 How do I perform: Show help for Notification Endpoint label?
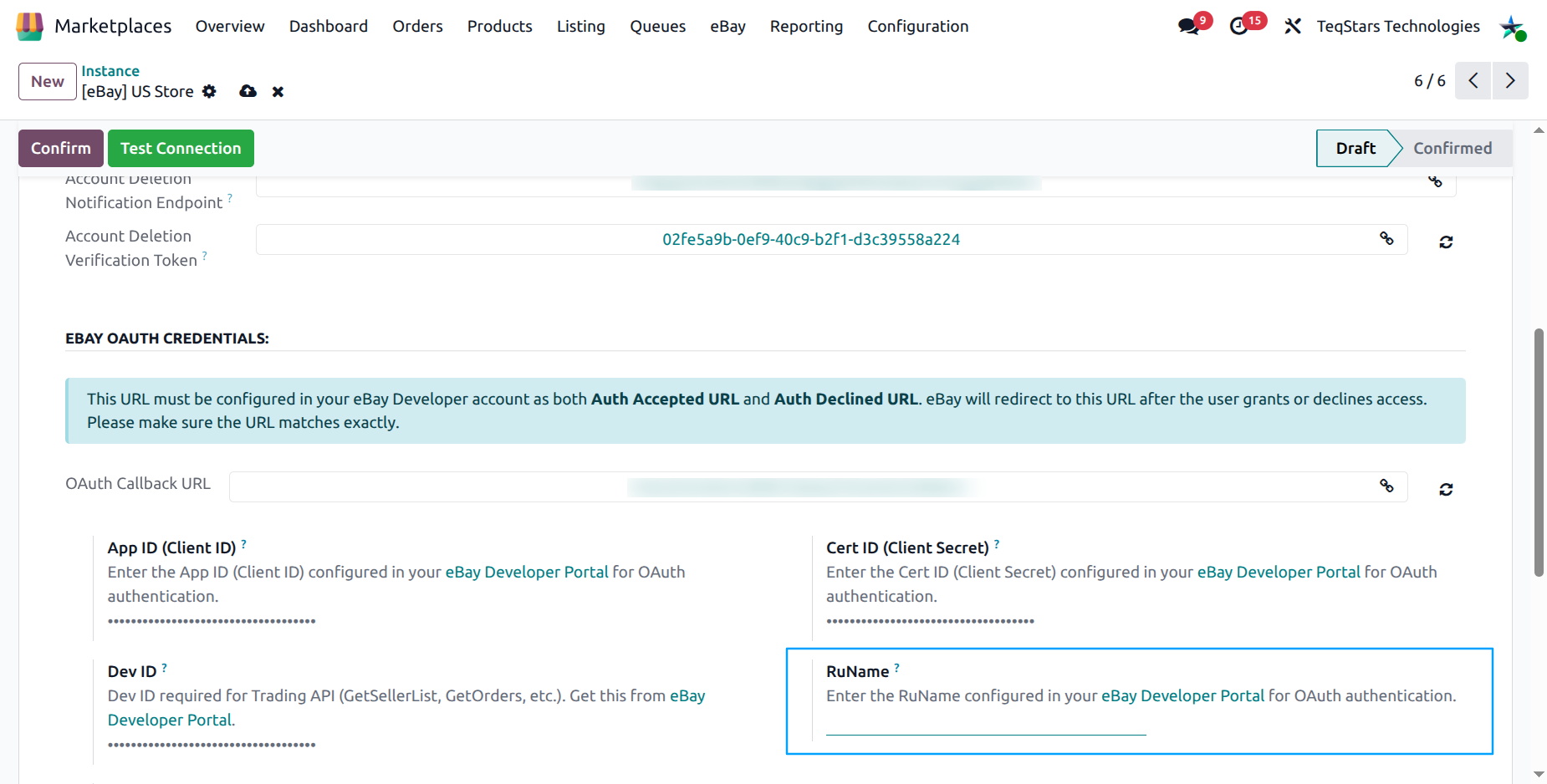click(x=230, y=198)
